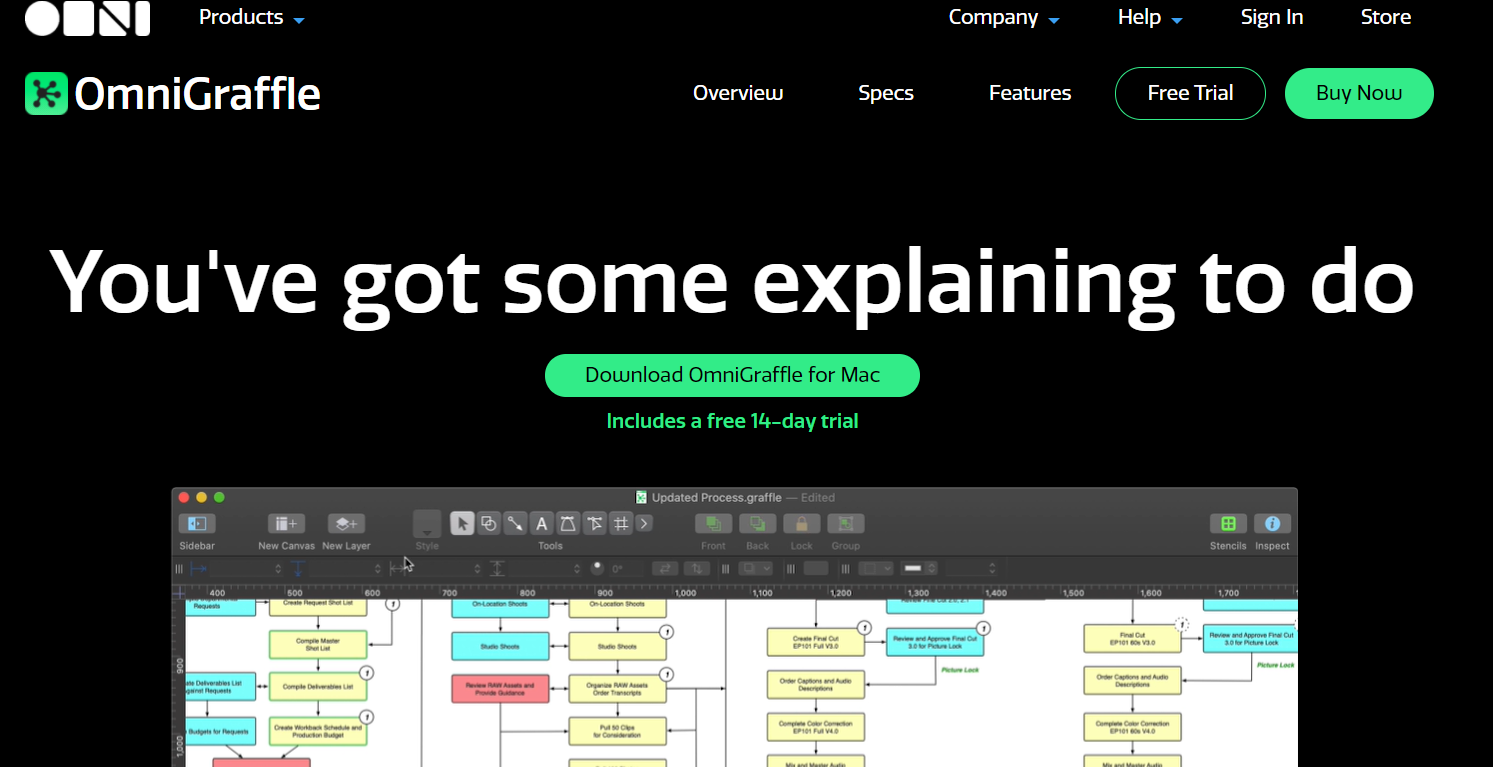Select the Text tool marked A
The height and width of the screenshot is (767, 1493).
point(541,523)
